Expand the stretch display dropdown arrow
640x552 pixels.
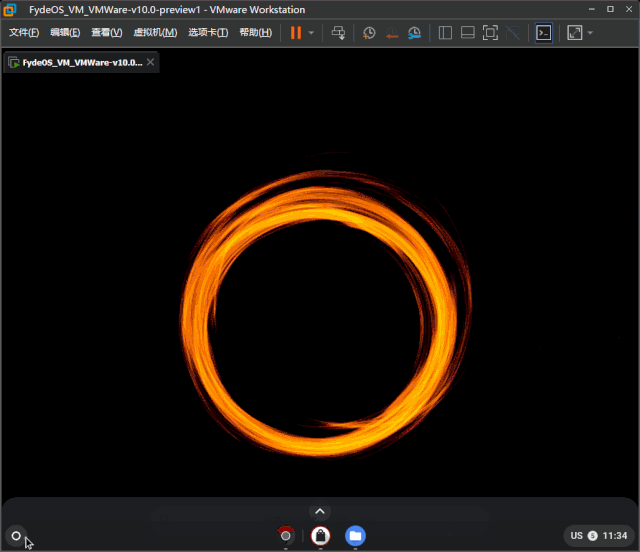[590, 33]
